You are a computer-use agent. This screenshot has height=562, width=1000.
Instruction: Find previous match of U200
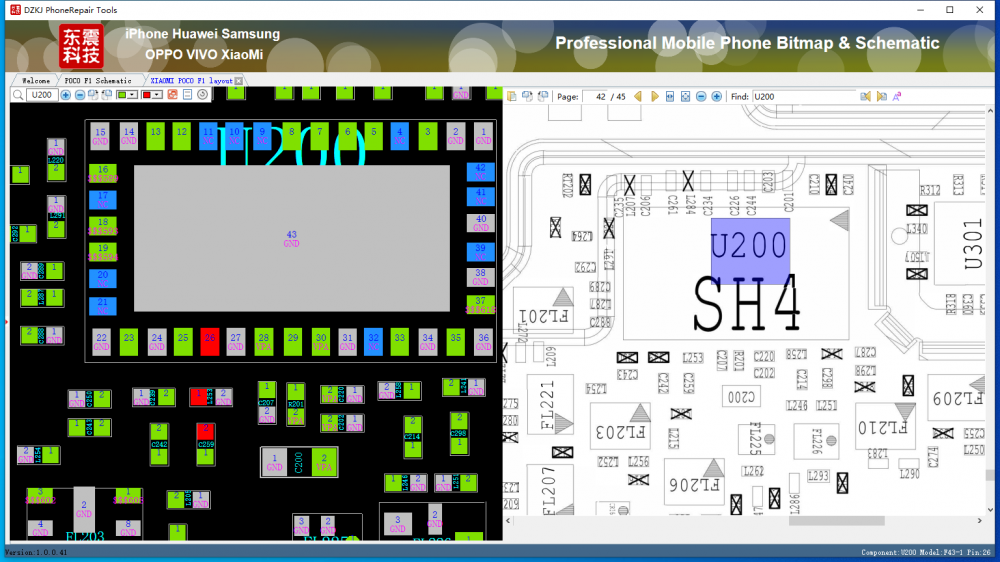(x=866, y=96)
